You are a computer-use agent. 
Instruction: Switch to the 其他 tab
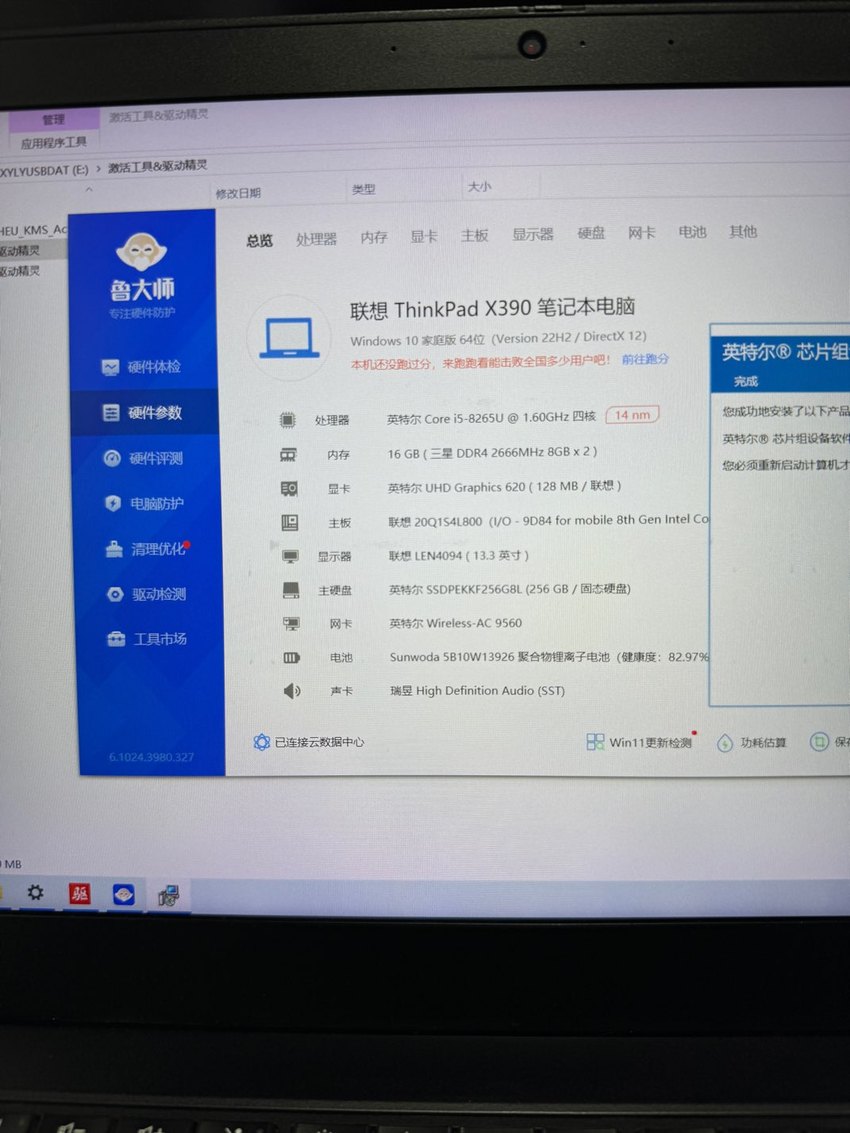tap(743, 231)
